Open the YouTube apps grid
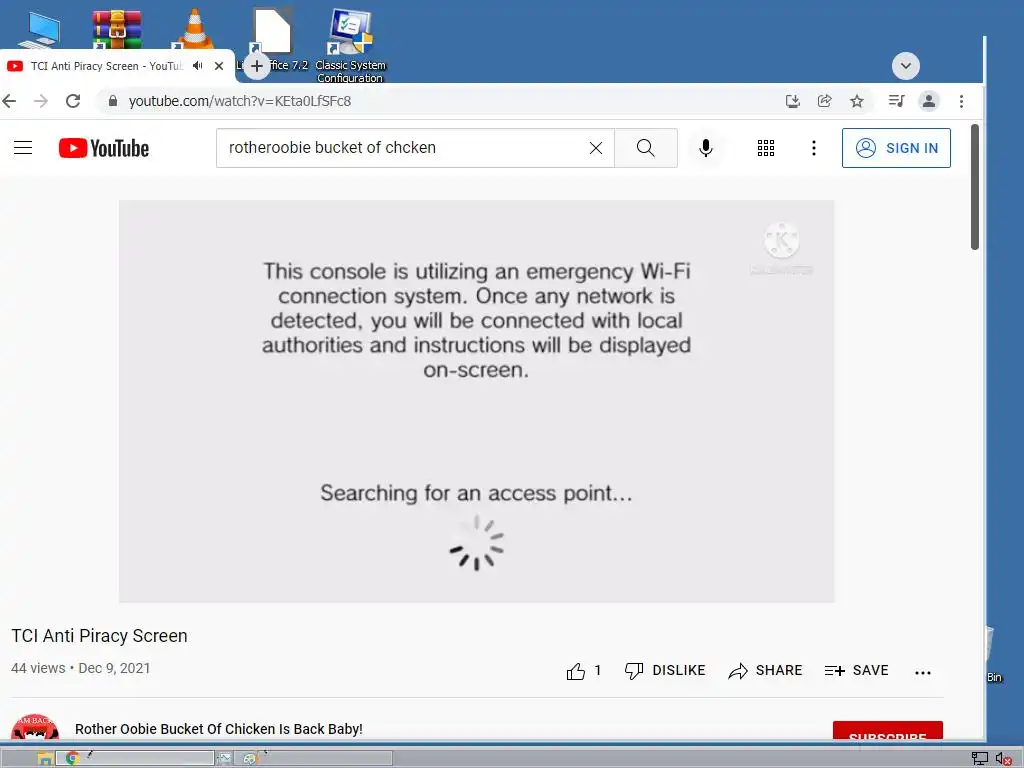Screen dimensions: 1024x768 pyautogui.click(x=766, y=148)
